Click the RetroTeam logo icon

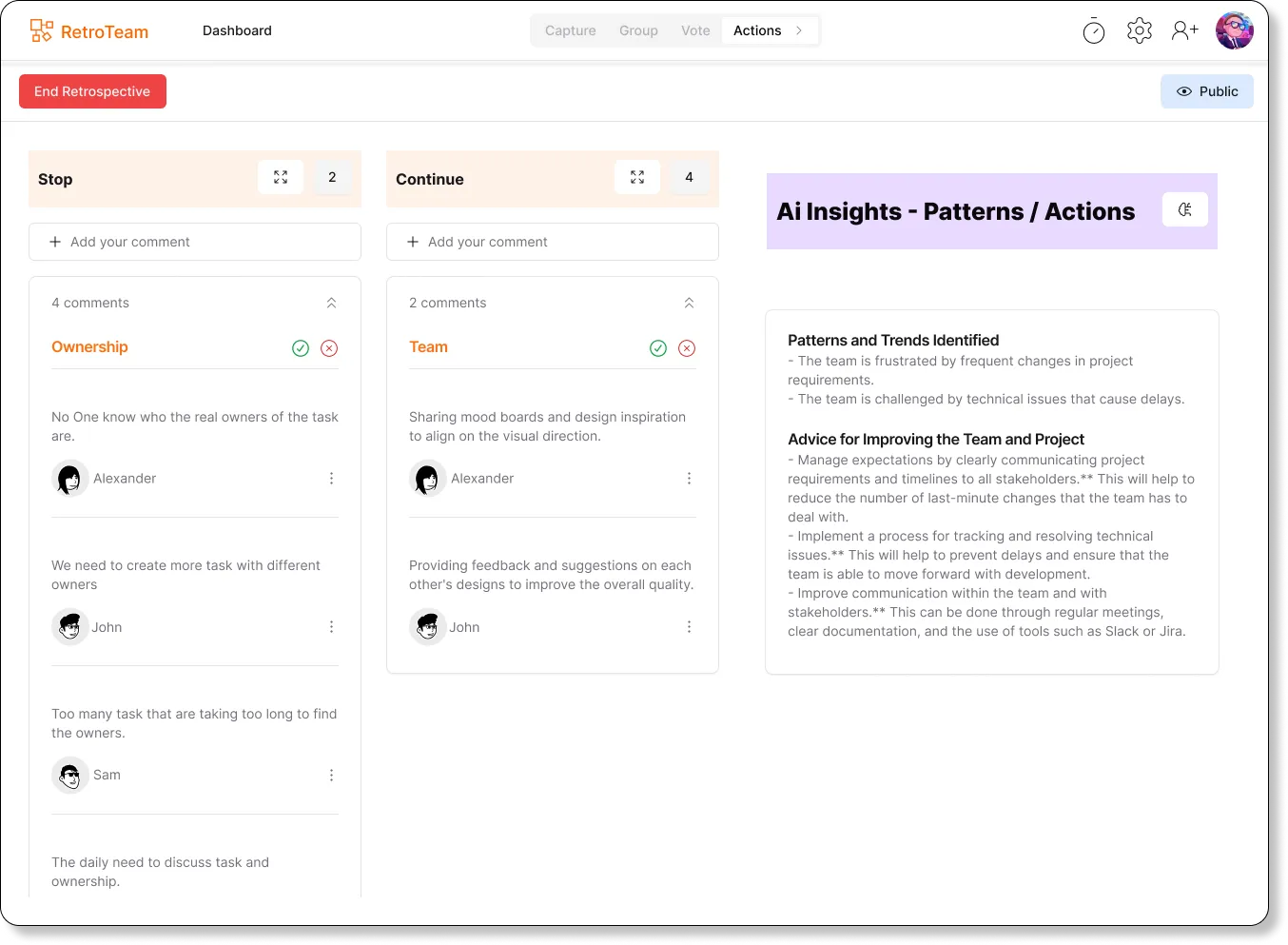(41, 31)
